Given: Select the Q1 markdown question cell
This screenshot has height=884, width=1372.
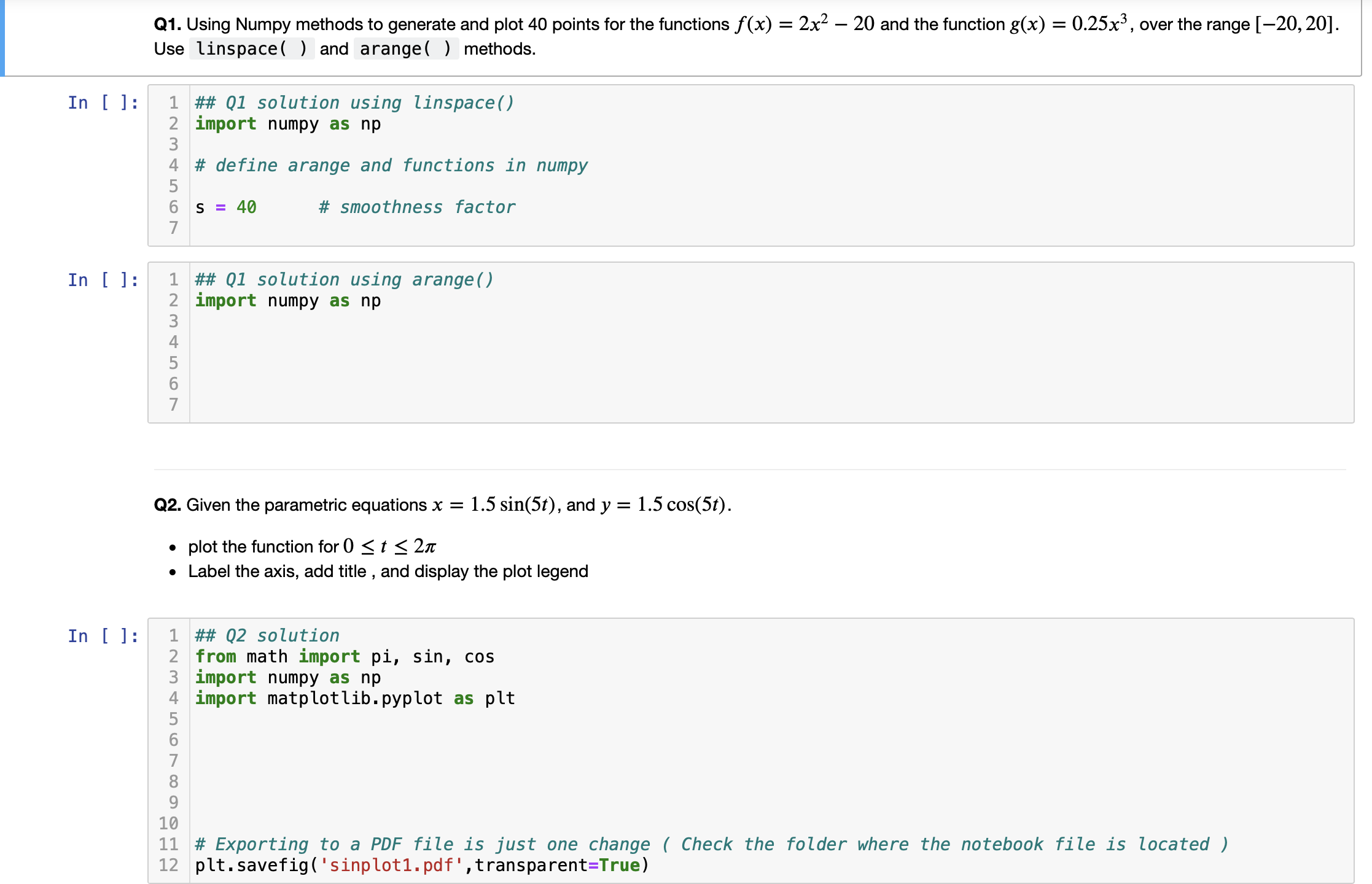Looking at the screenshot, I should 676,37.
